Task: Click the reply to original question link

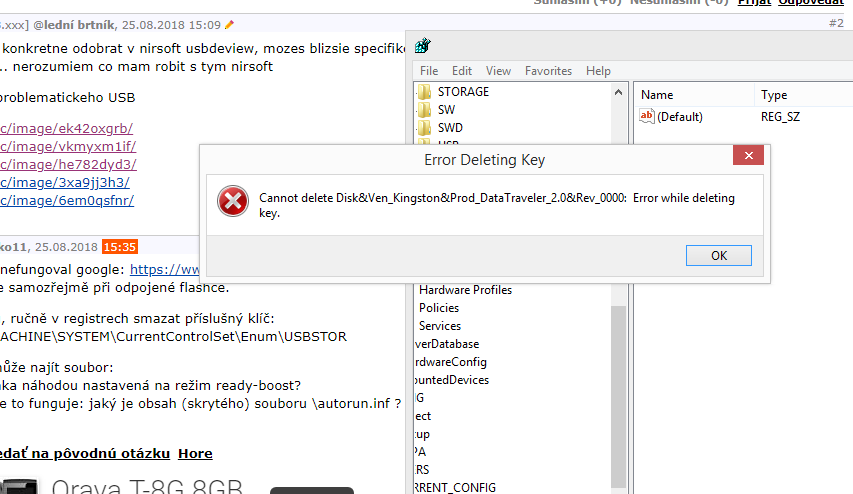Action: (85, 453)
